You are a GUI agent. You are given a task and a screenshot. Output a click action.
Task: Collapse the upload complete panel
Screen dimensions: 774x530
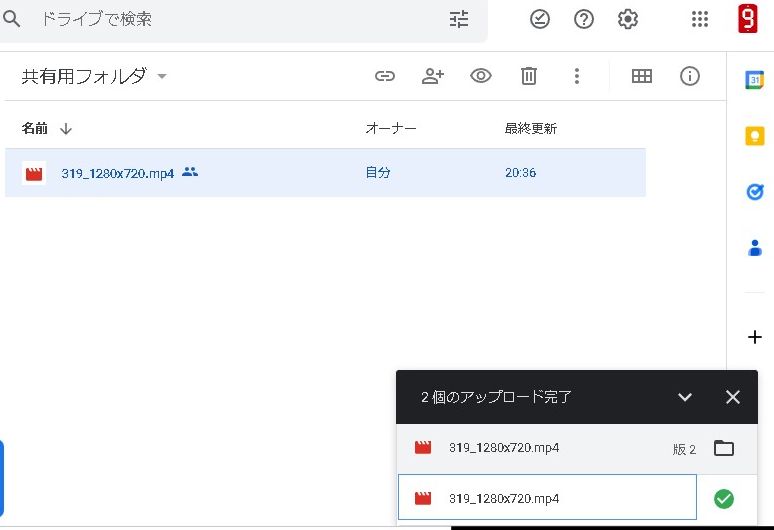click(685, 397)
